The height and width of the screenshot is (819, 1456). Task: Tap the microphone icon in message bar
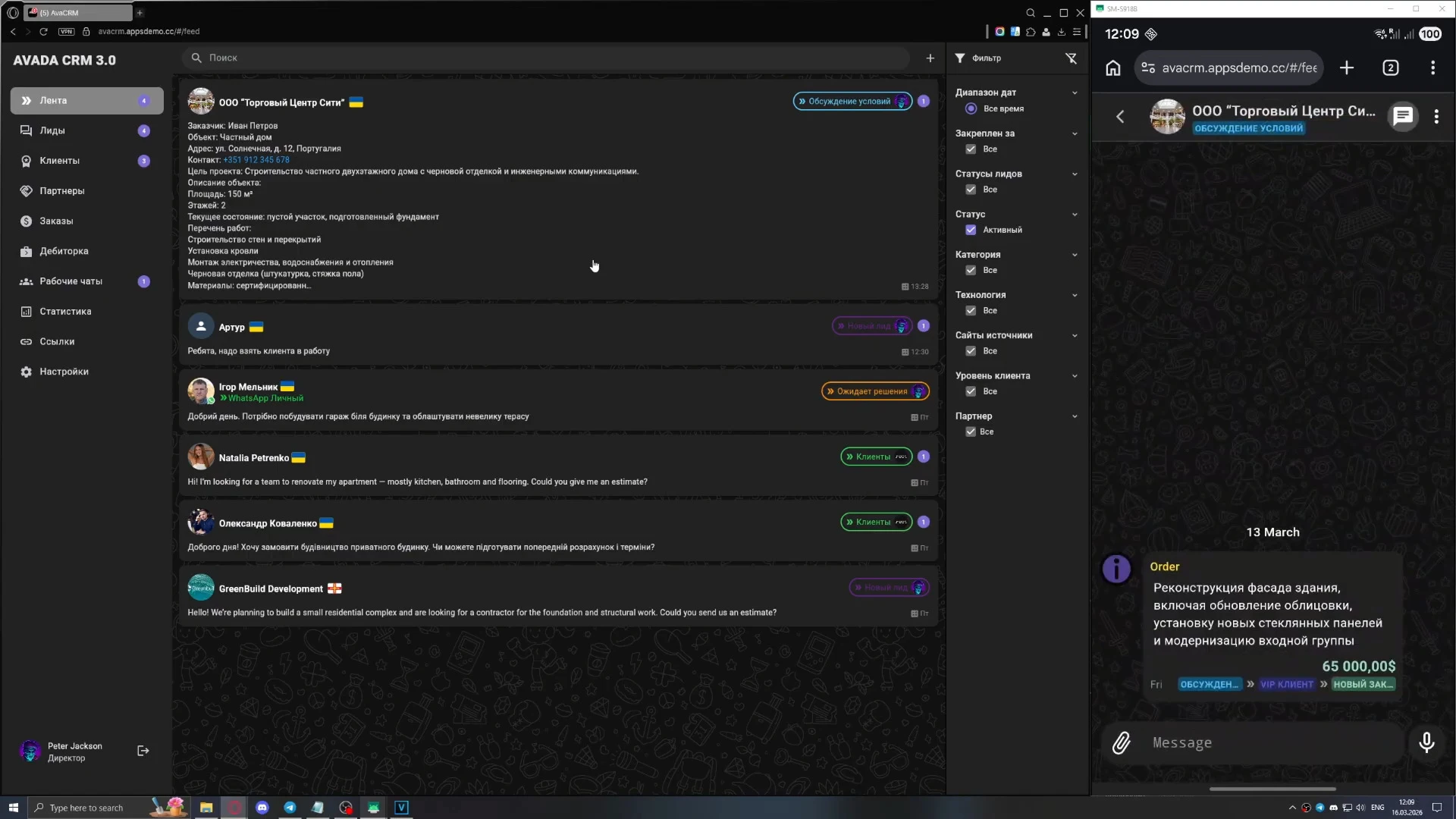point(1426,742)
